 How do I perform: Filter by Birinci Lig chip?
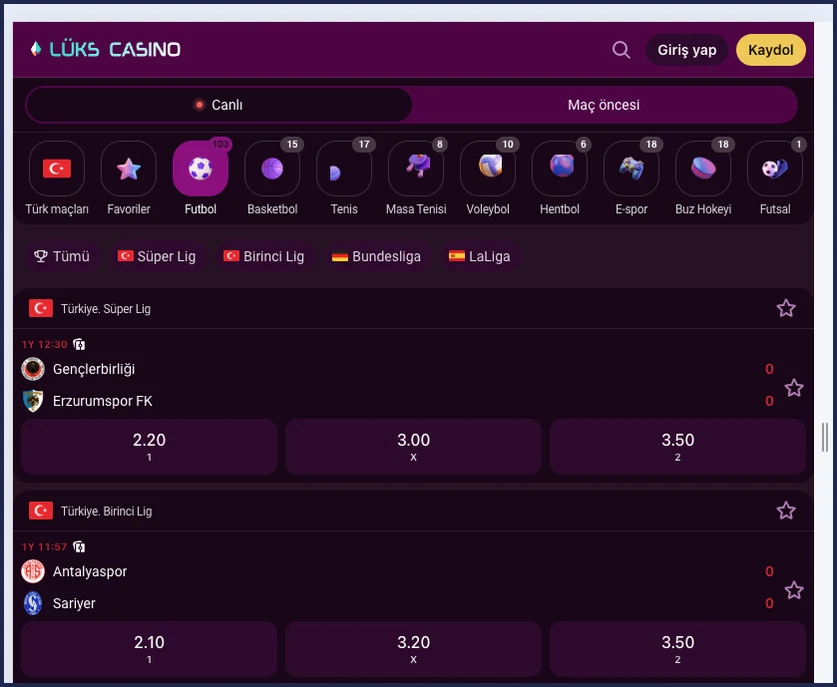264,257
